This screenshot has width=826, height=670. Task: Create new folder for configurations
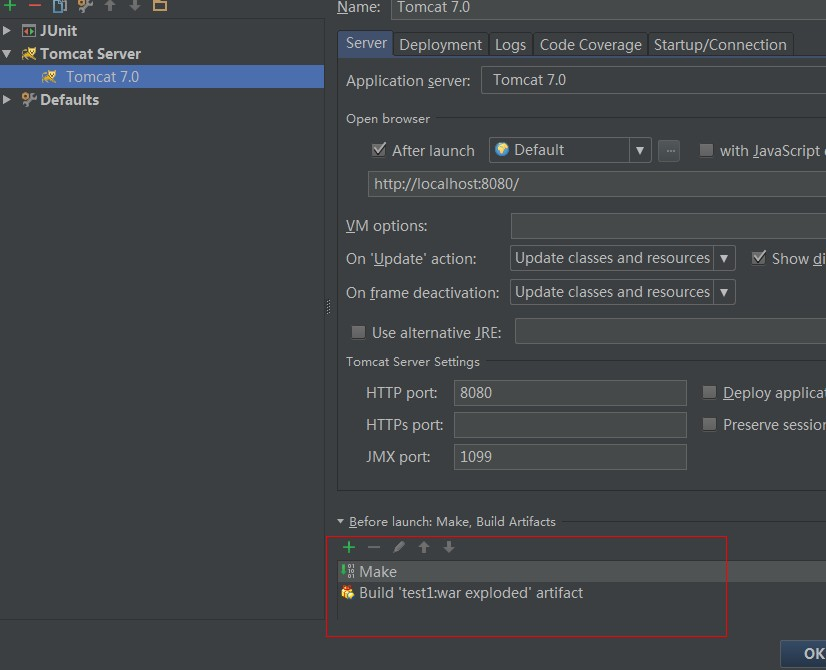[160, 6]
